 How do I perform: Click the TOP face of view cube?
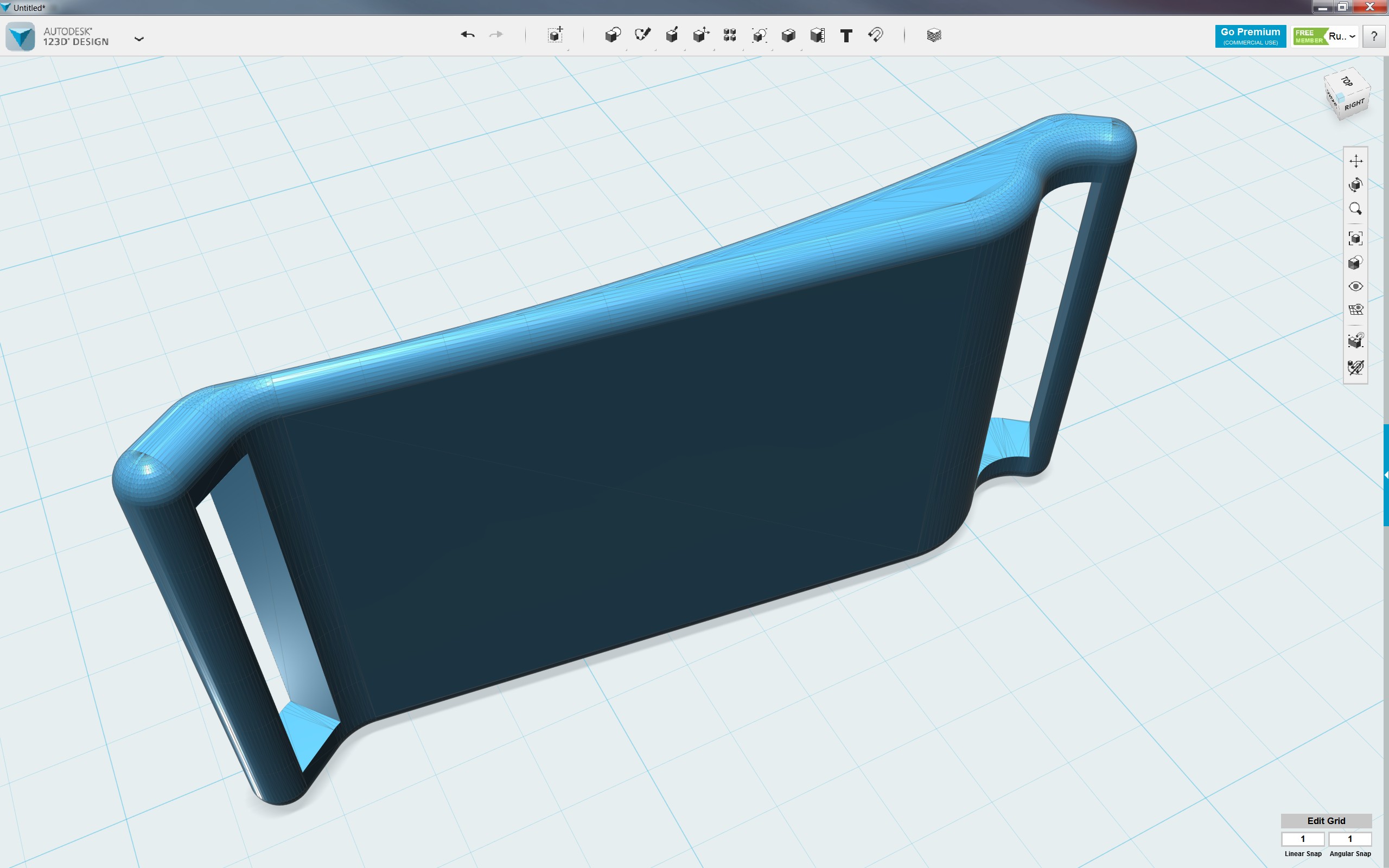(x=1347, y=82)
